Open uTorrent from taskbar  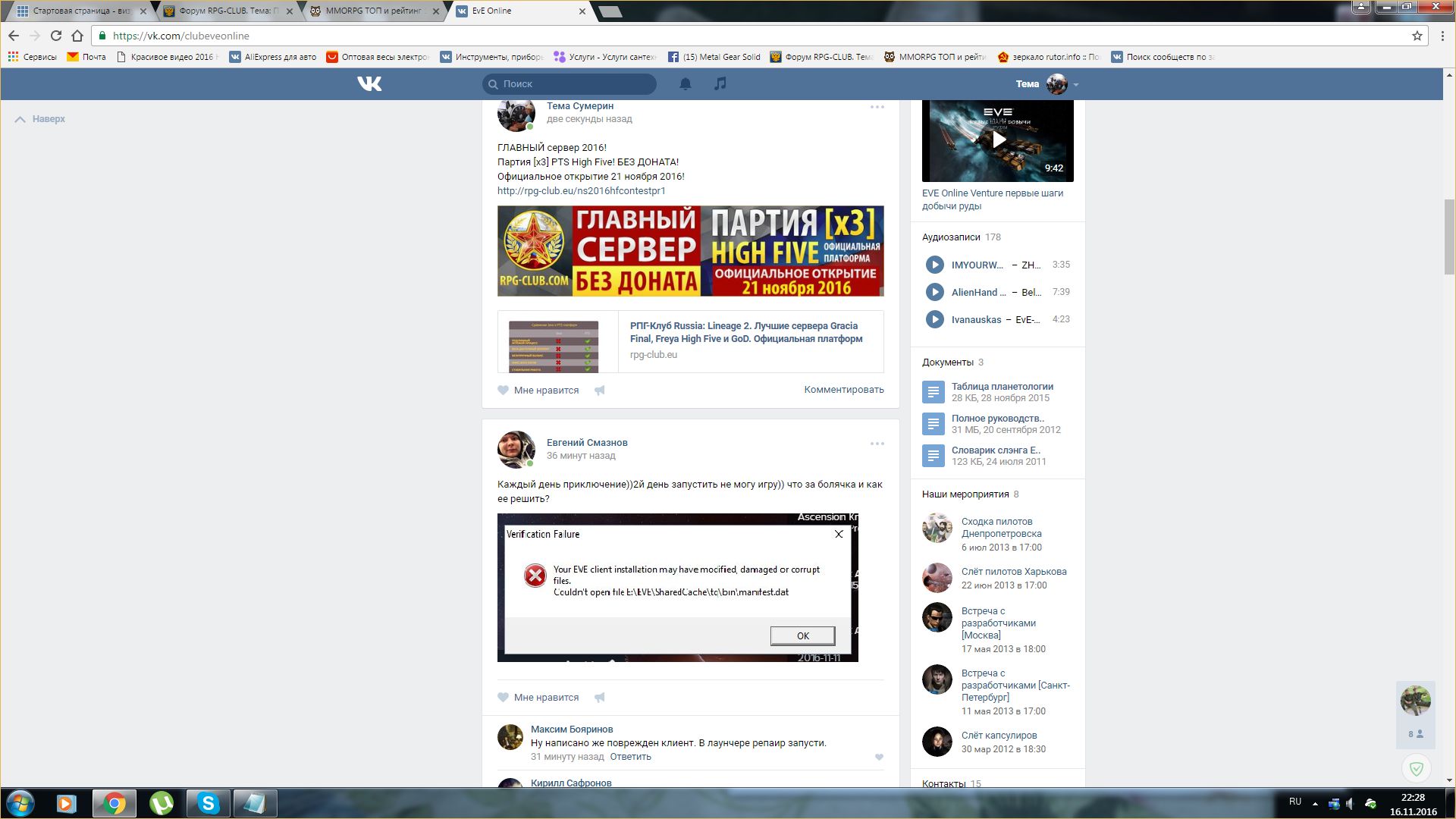pos(161,803)
